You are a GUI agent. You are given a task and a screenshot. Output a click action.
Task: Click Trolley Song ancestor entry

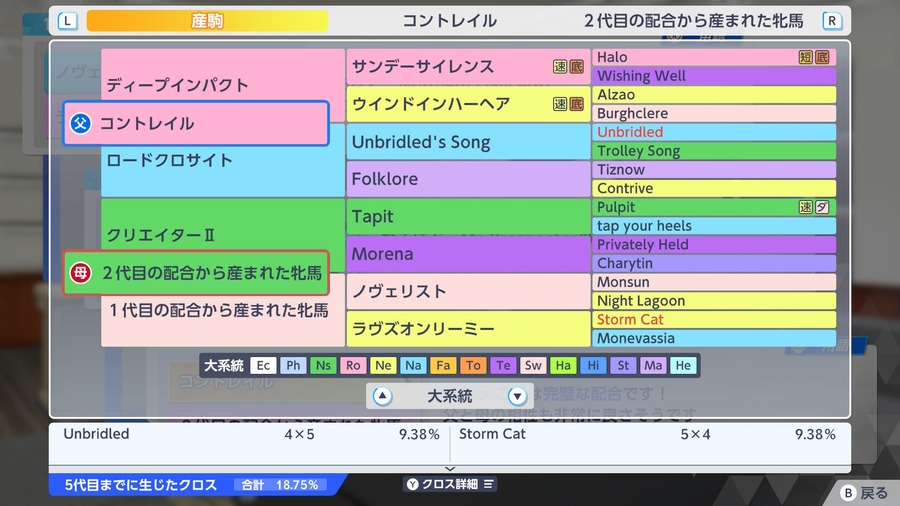click(x=714, y=151)
